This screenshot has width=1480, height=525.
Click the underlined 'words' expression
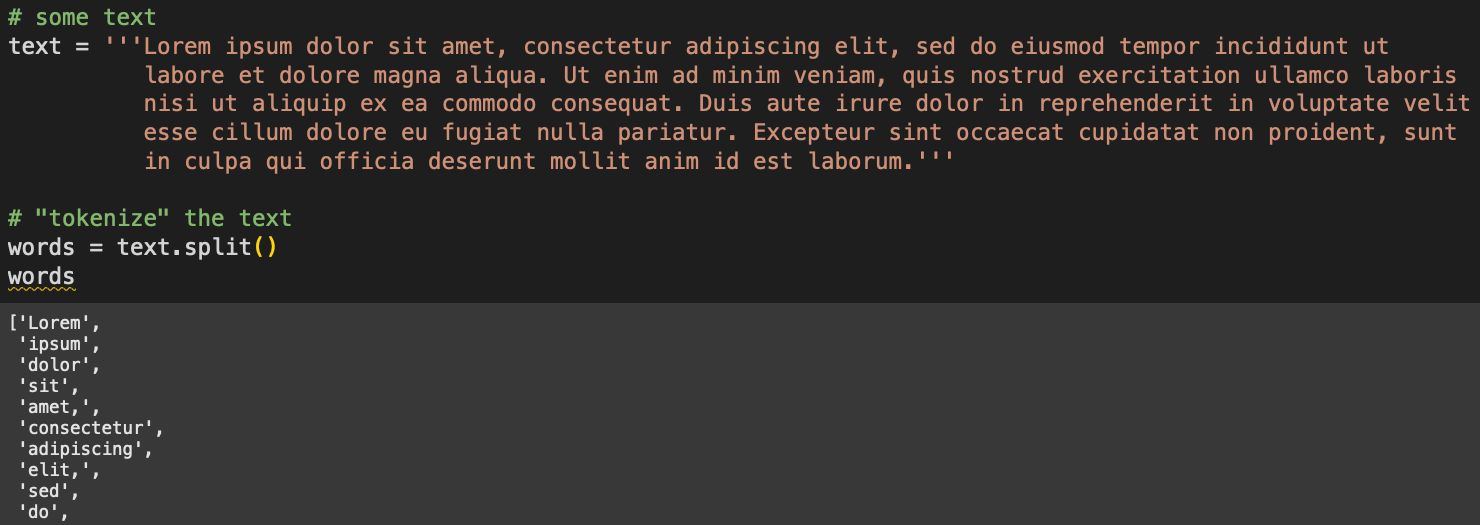[41, 276]
